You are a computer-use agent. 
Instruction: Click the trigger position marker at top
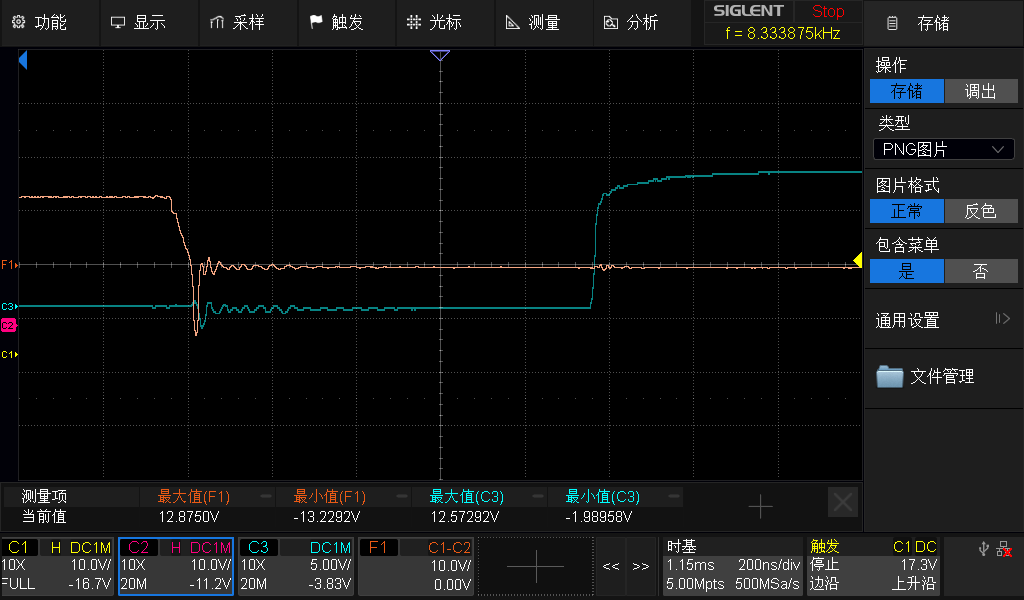click(x=440, y=55)
